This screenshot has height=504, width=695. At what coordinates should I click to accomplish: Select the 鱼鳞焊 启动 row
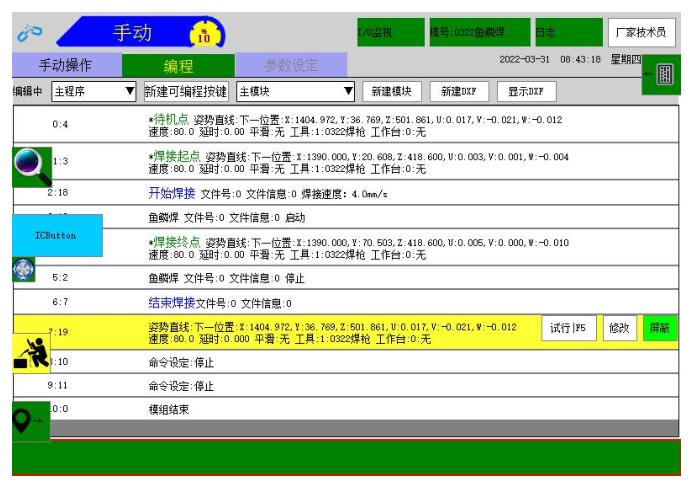pyautogui.click(x=346, y=217)
